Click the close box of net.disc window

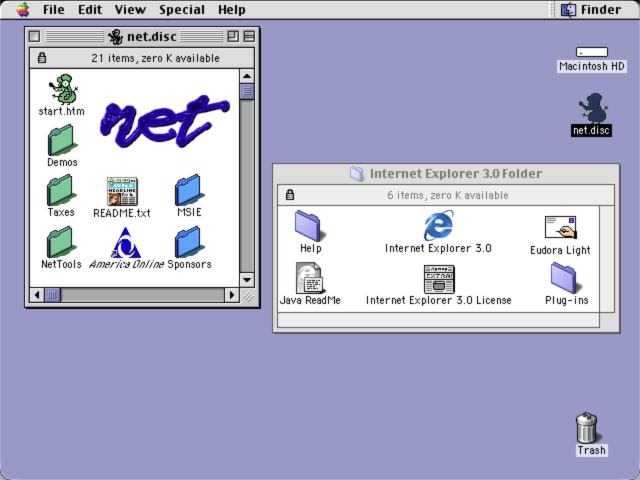point(35,36)
